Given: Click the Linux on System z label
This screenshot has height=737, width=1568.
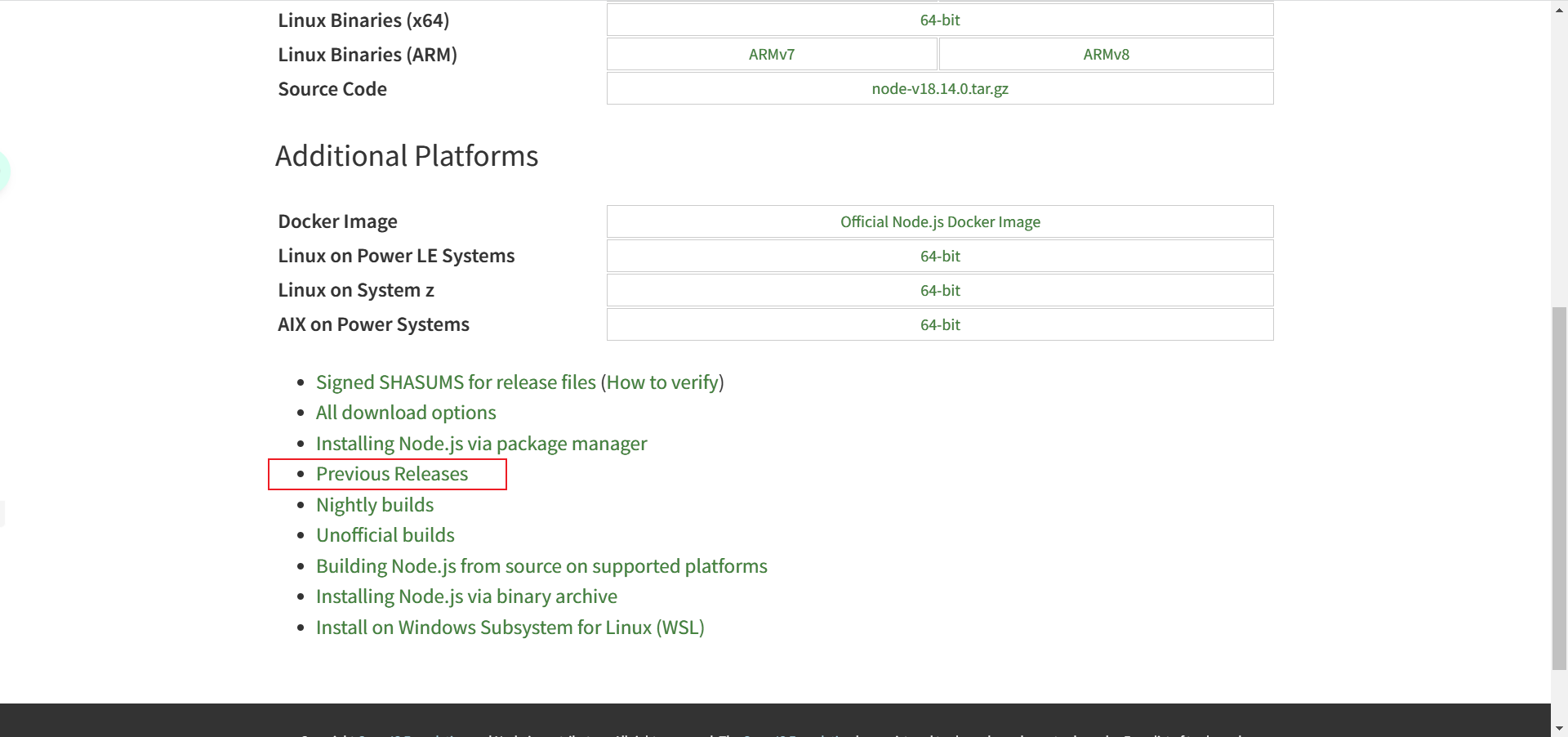Looking at the screenshot, I should 356,291.
